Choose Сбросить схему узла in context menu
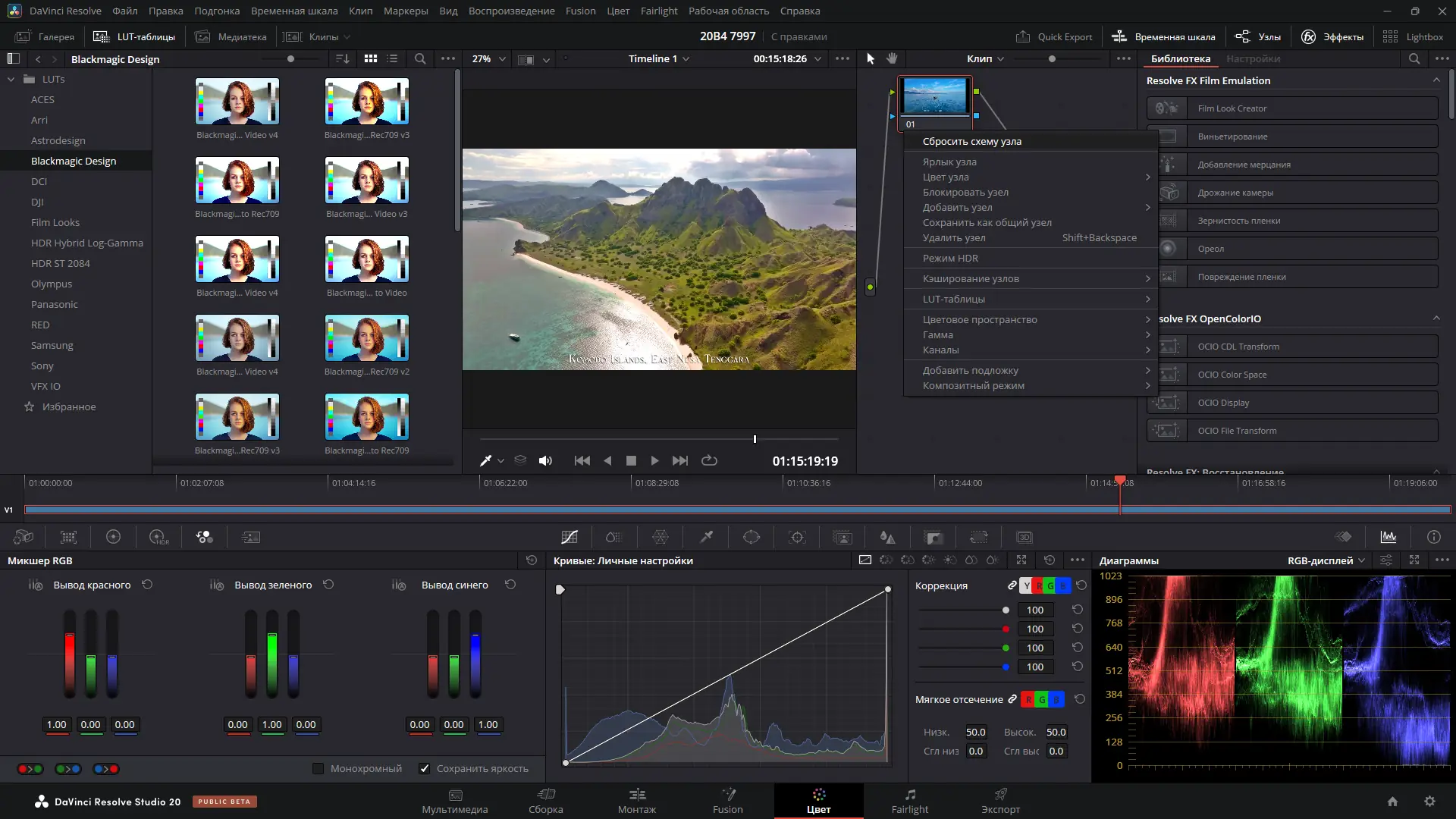1456x819 pixels. (x=971, y=141)
